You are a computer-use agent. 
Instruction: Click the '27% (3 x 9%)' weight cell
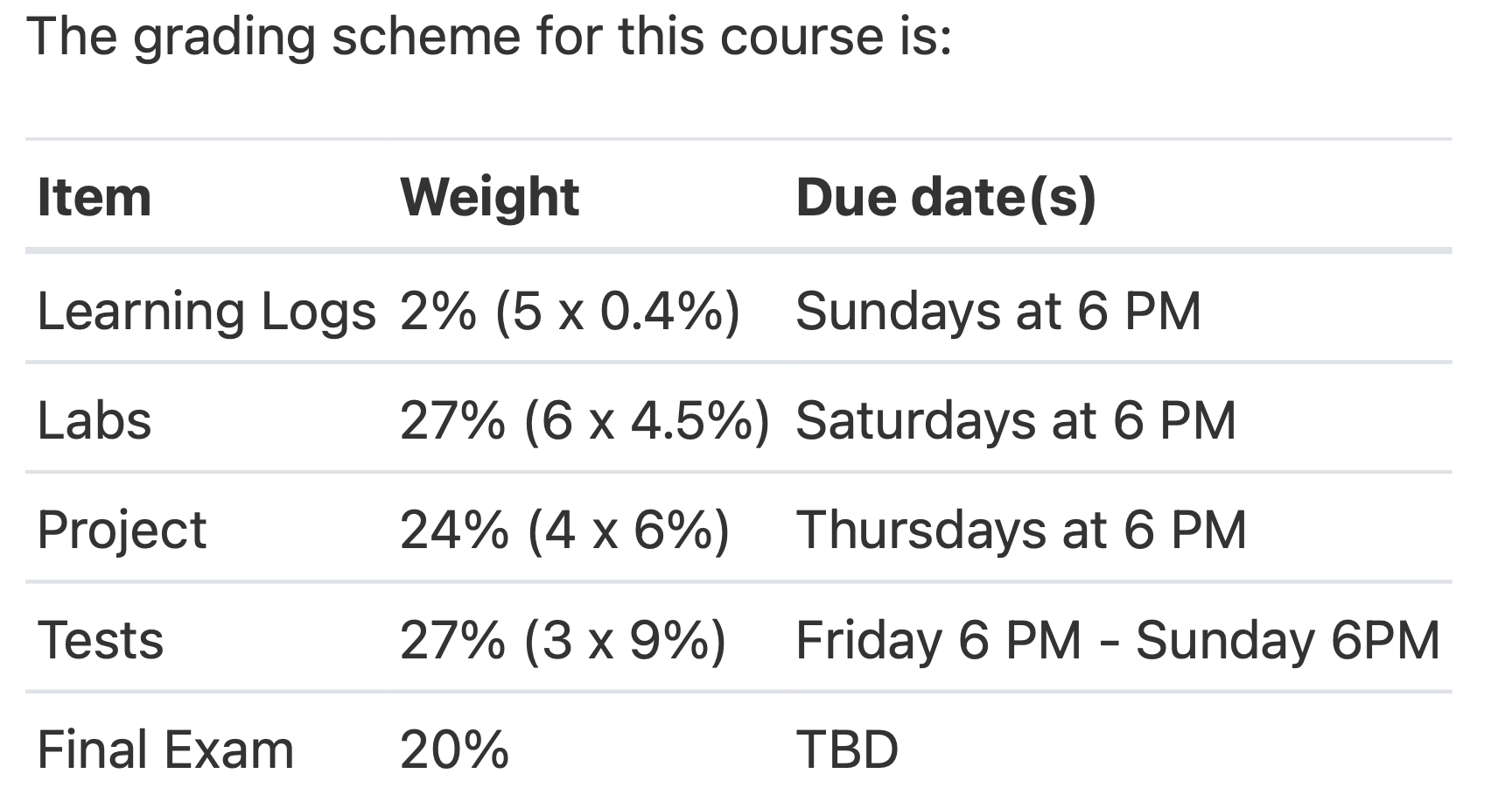coord(563,640)
